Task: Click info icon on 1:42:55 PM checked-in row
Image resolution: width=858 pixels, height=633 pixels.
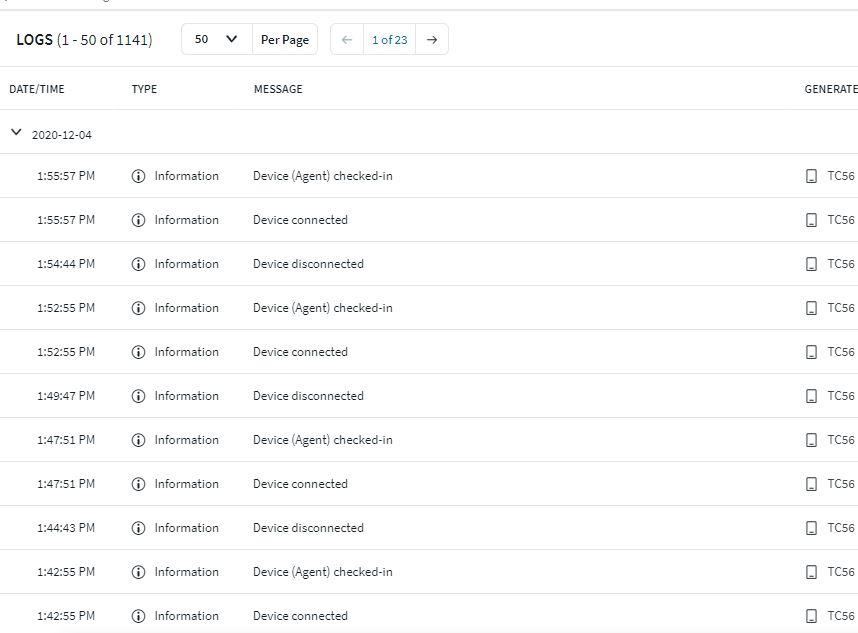Action: [x=138, y=572]
